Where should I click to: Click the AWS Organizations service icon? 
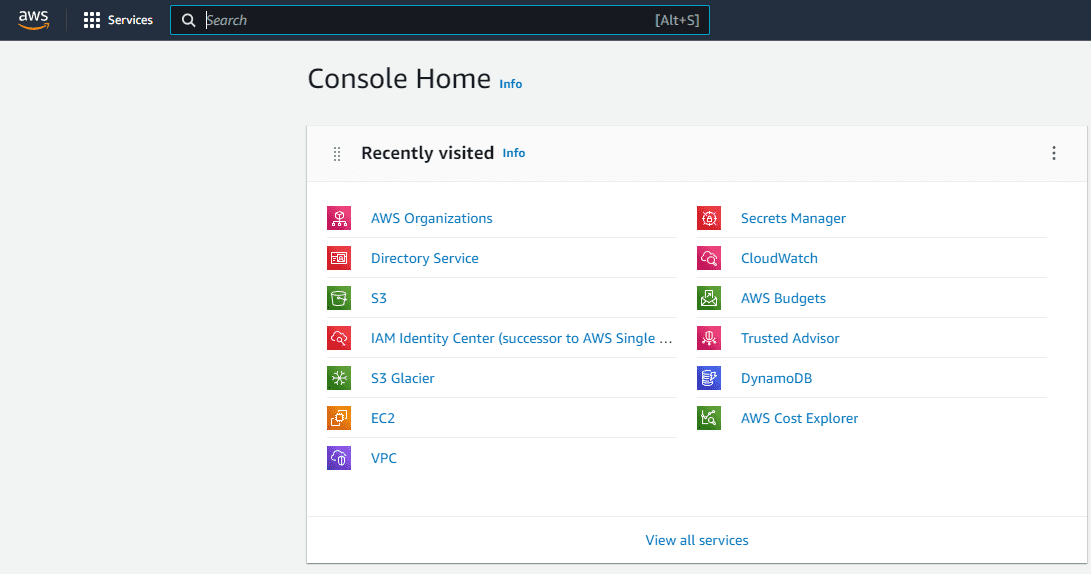pos(339,218)
